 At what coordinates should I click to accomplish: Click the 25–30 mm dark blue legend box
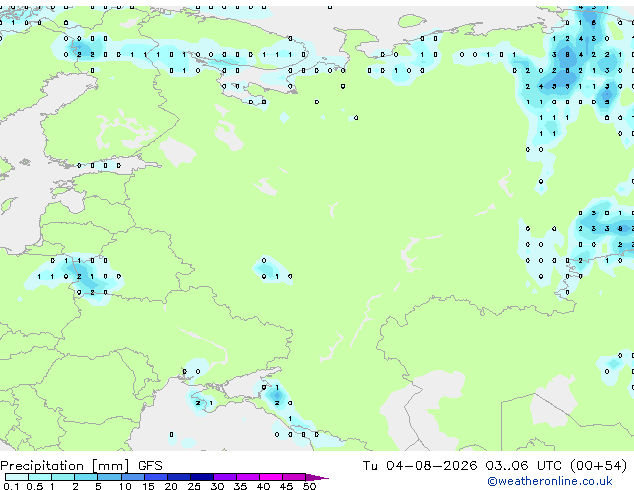coord(201,477)
